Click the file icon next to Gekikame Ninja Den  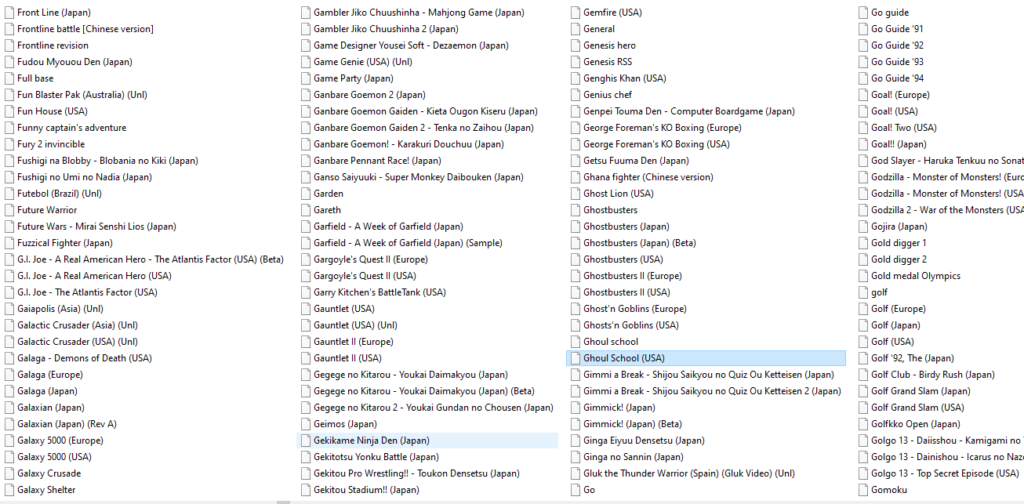[x=305, y=440]
